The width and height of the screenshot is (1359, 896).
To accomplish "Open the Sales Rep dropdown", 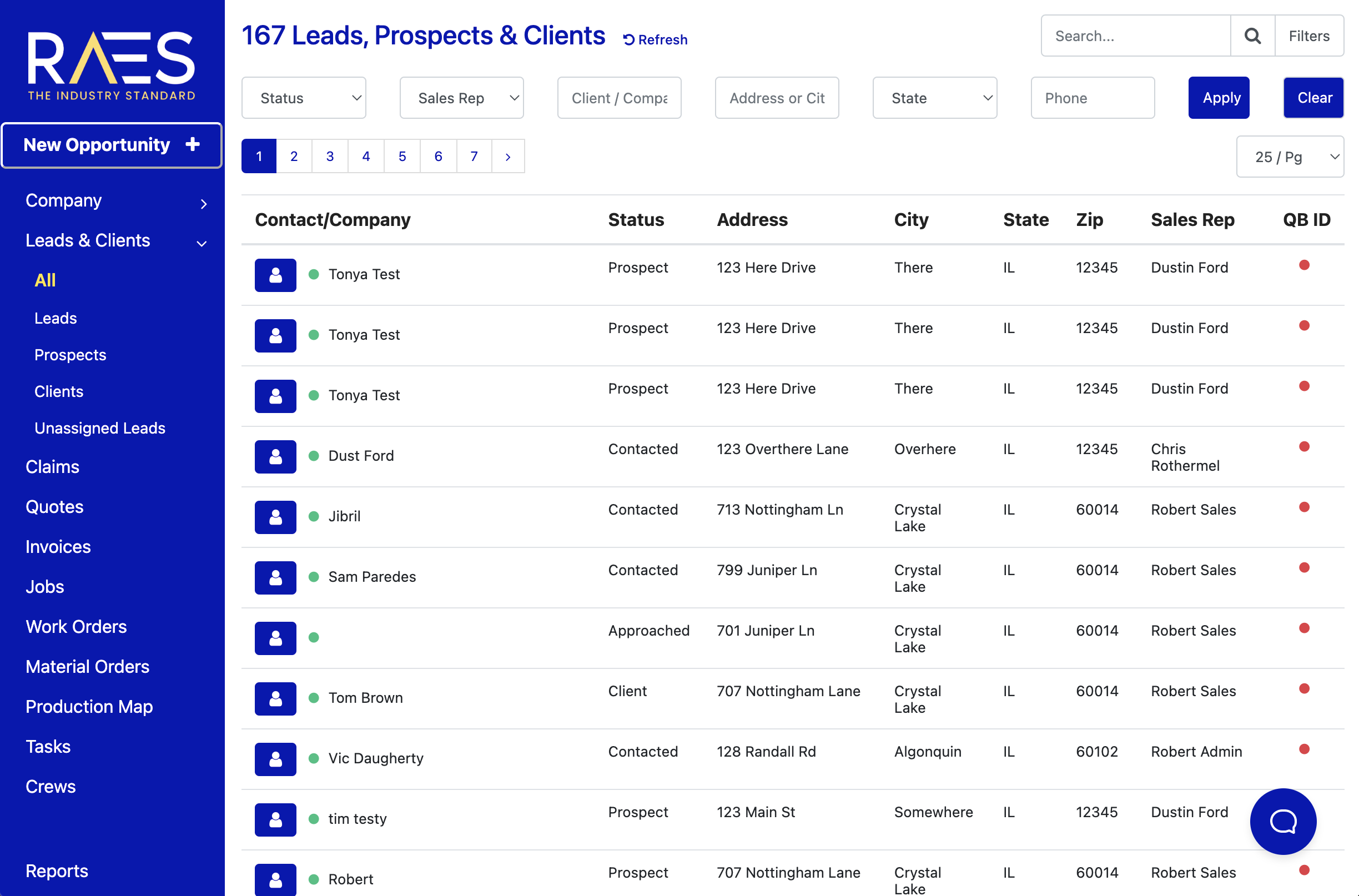I will coord(461,98).
